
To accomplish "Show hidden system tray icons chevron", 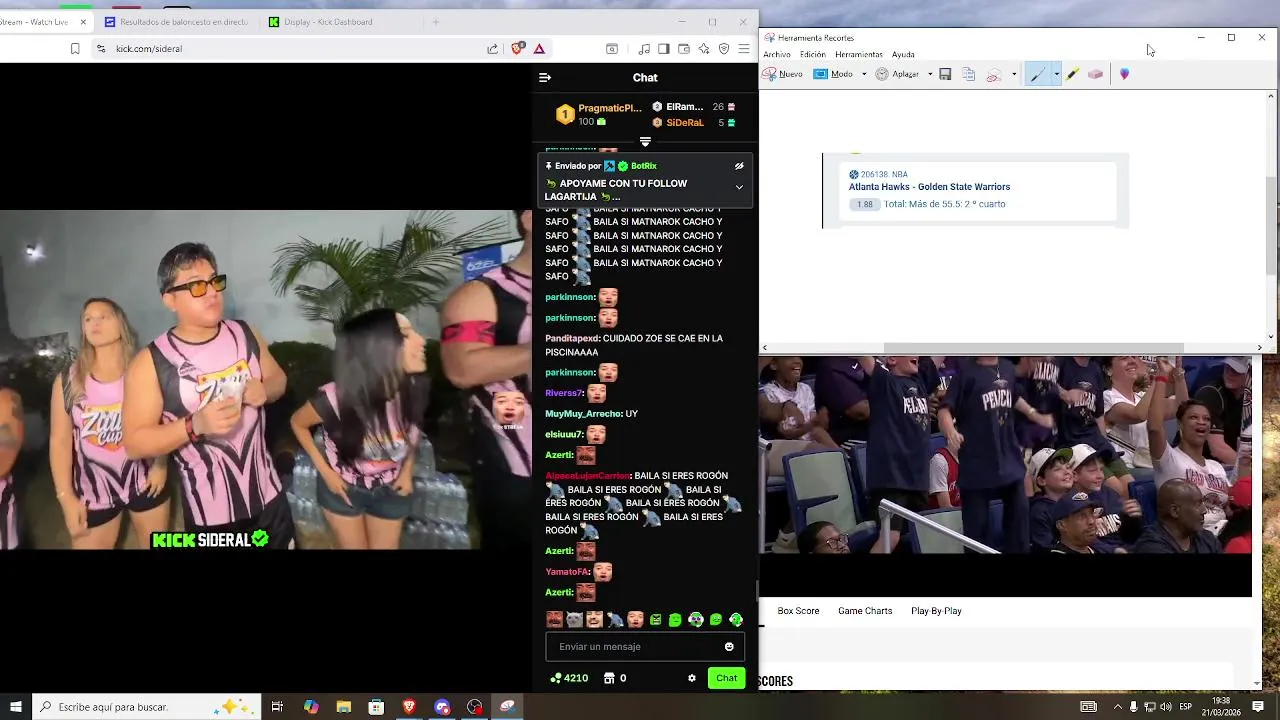I will coord(1117,707).
